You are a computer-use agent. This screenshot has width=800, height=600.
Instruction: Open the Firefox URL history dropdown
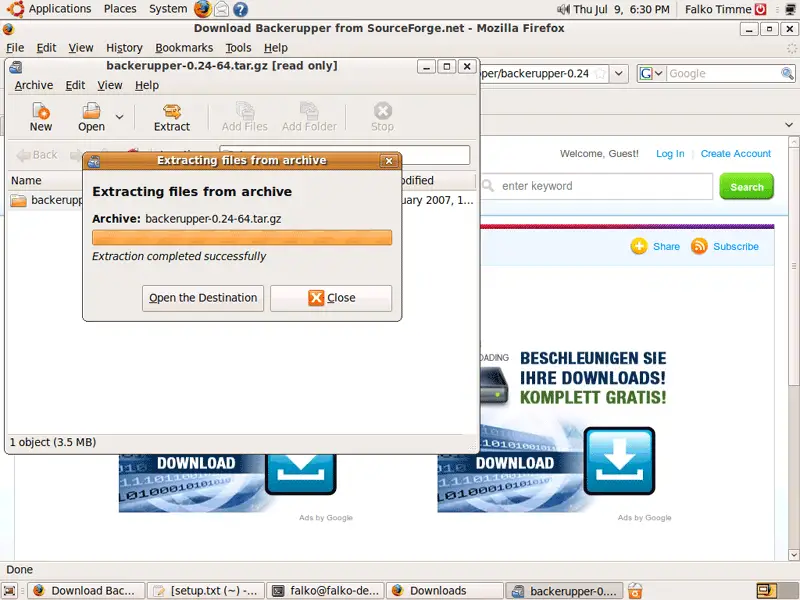(x=618, y=73)
